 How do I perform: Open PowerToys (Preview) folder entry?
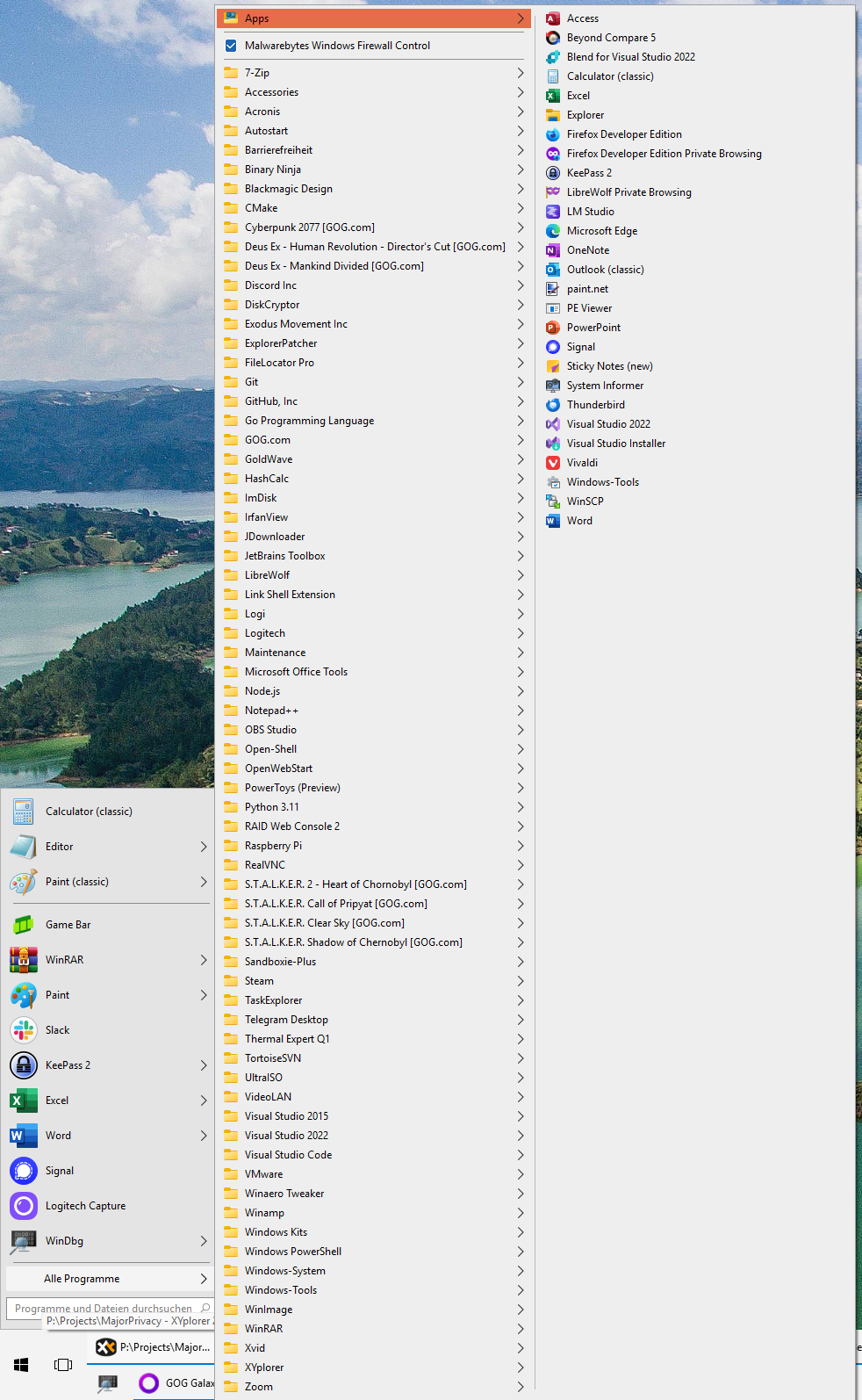click(373, 788)
